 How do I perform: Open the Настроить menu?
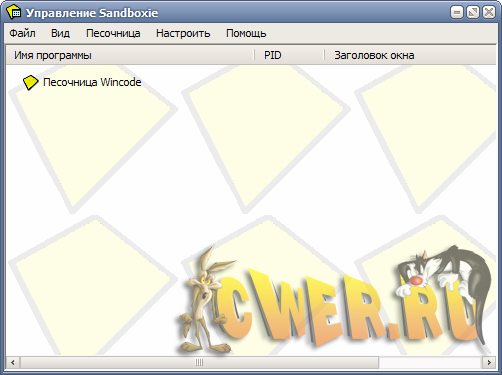(x=183, y=33)
